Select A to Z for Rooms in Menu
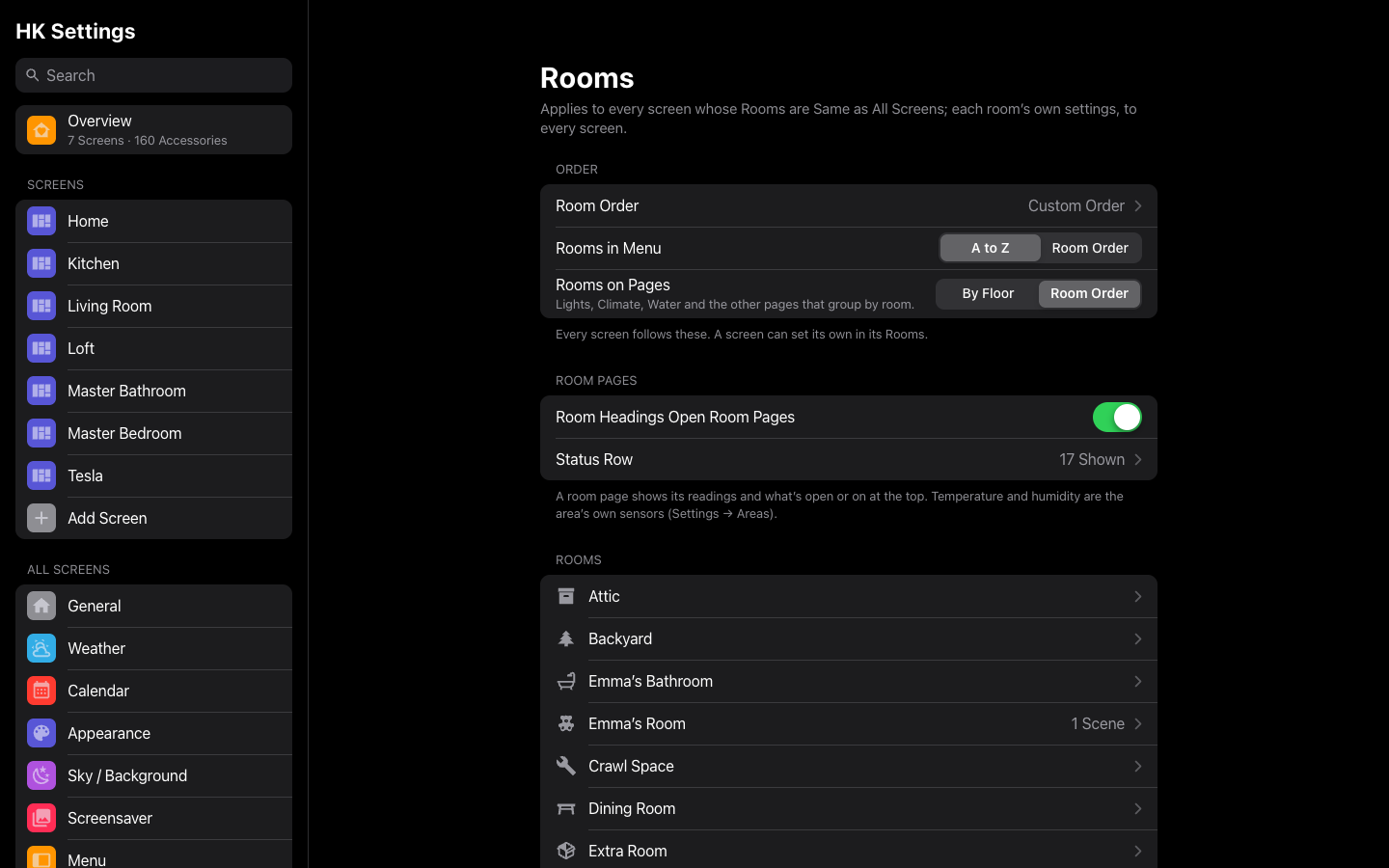The height and width of the screenshot is (868, 1389). click(x=991, y=248)
